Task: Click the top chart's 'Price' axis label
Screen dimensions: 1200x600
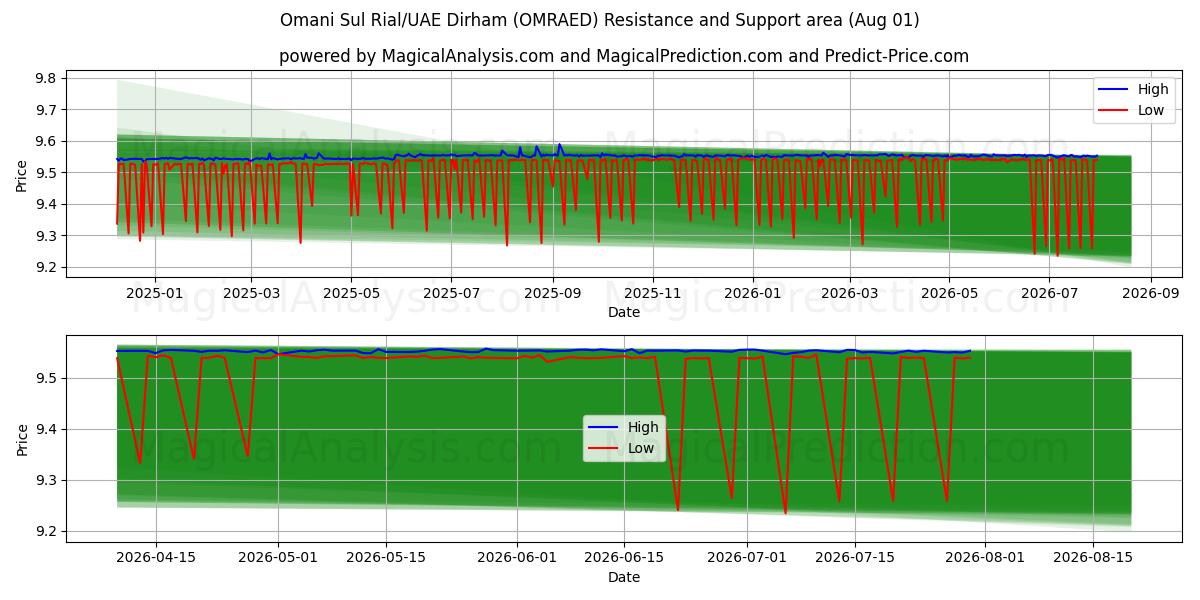Action: click(22, 174)
